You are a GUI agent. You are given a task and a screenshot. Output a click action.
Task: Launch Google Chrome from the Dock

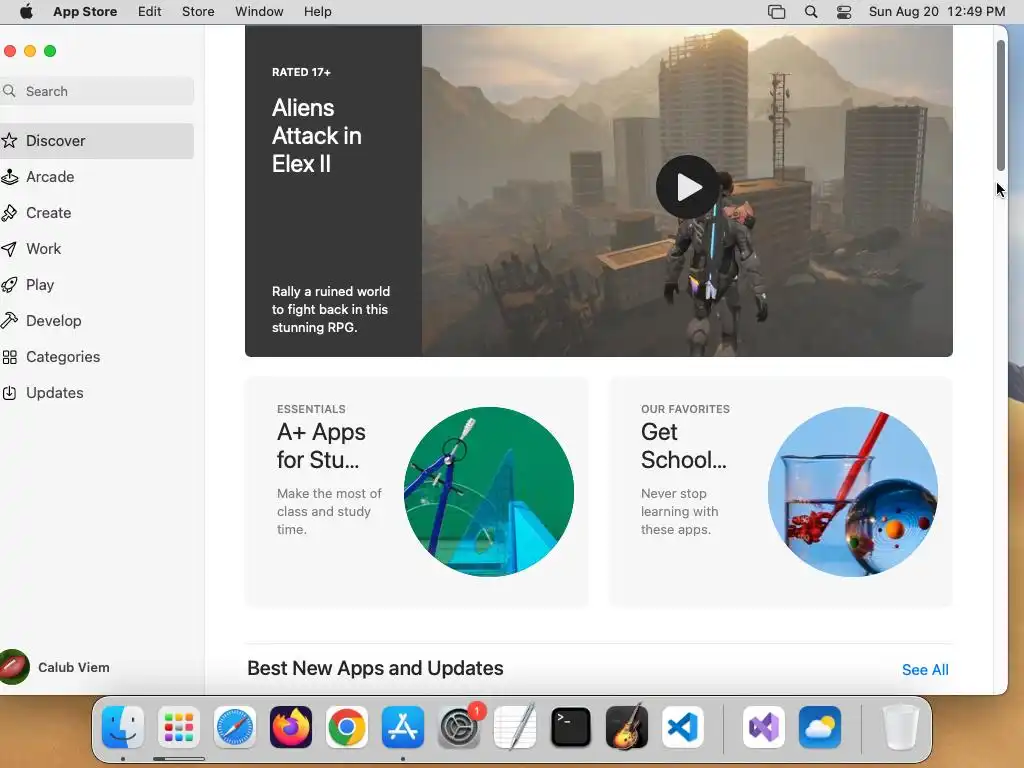347,727
